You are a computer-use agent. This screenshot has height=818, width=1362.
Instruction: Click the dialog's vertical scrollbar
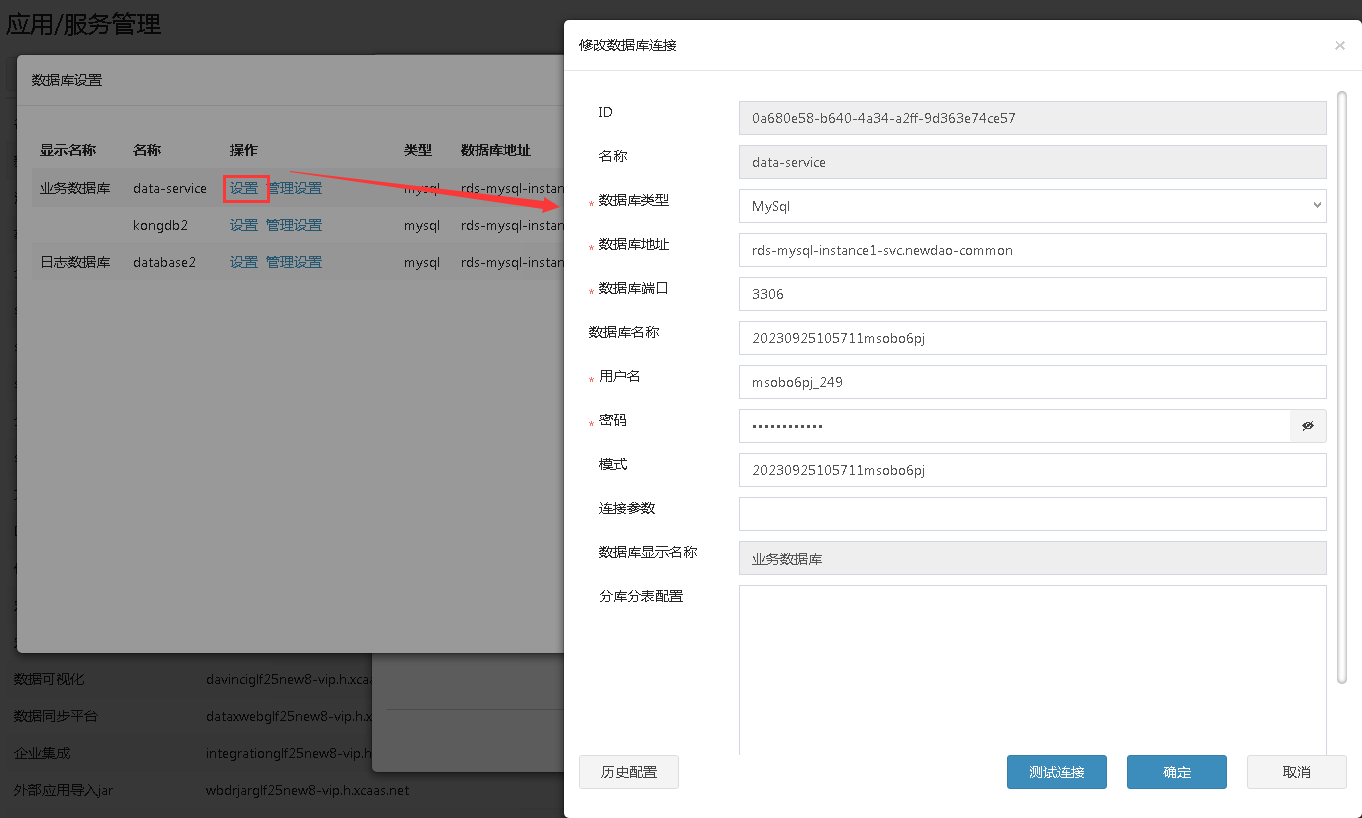pos(1342,388)
